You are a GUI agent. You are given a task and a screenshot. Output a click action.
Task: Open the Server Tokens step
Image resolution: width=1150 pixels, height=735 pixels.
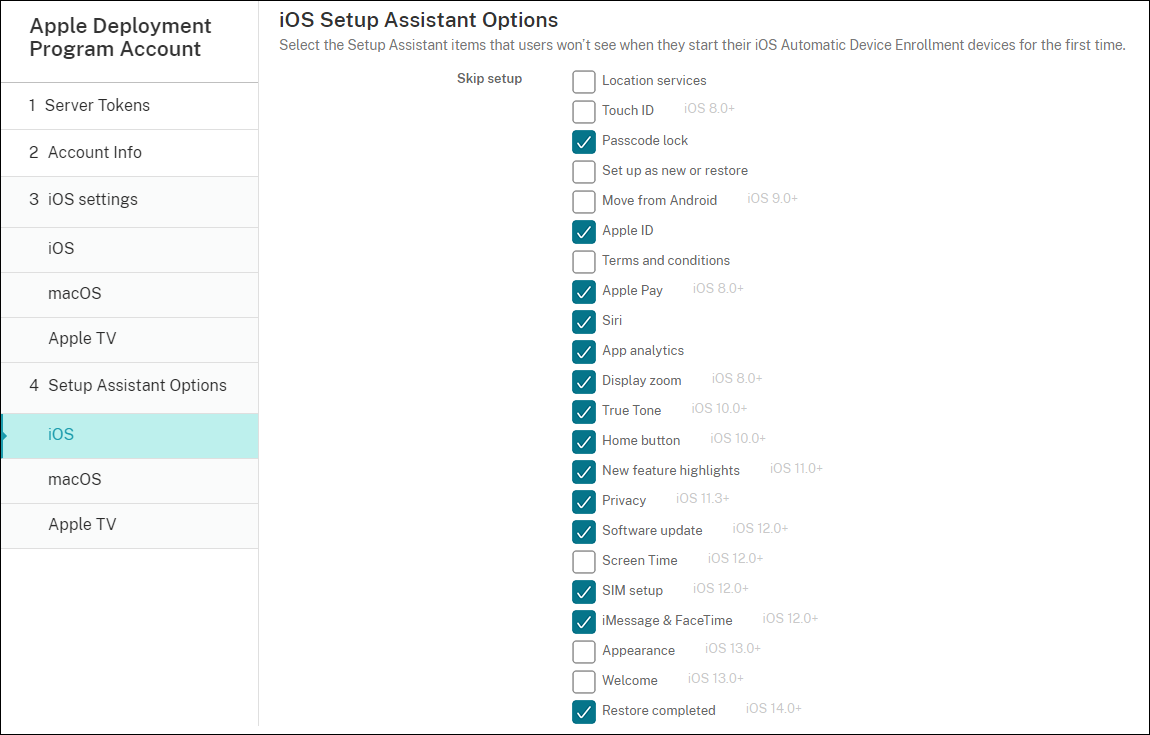tap(97, 106)
